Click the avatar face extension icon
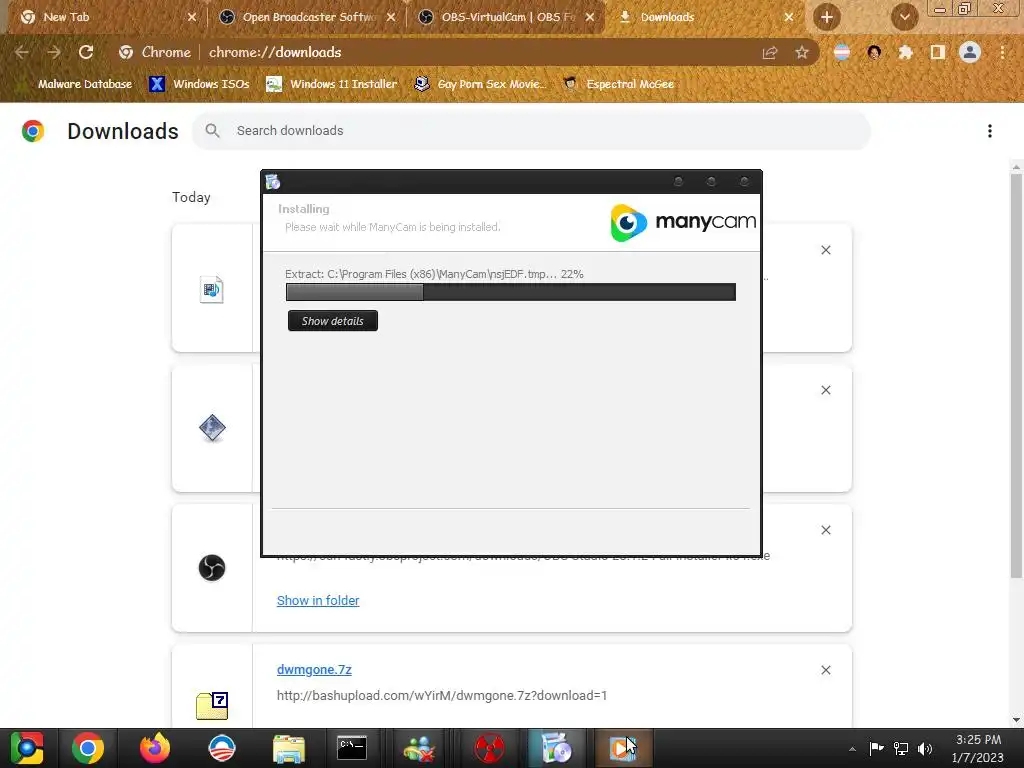 coord(874,52)
